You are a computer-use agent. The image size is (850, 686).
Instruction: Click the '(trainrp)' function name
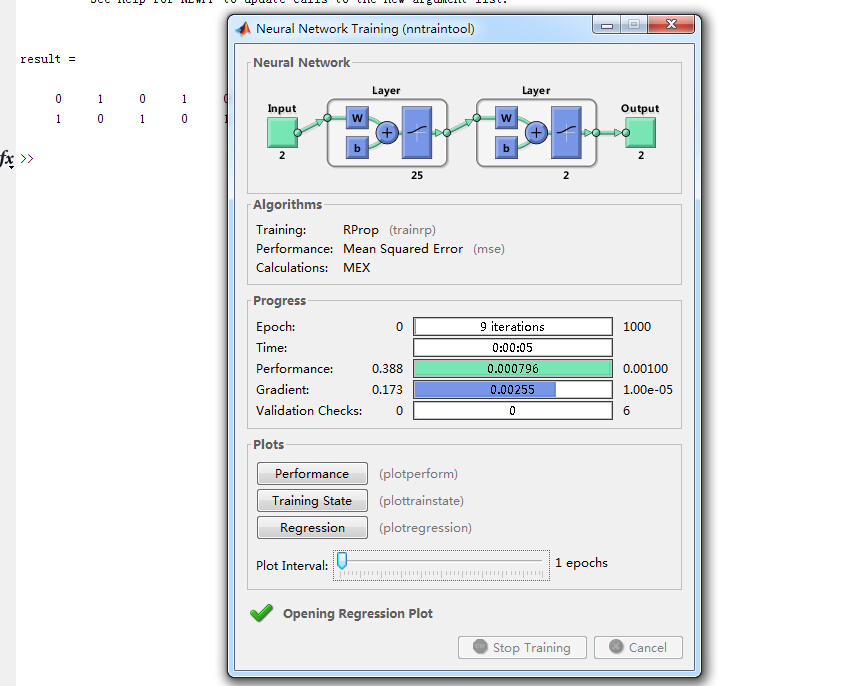[x=413, y=230]
